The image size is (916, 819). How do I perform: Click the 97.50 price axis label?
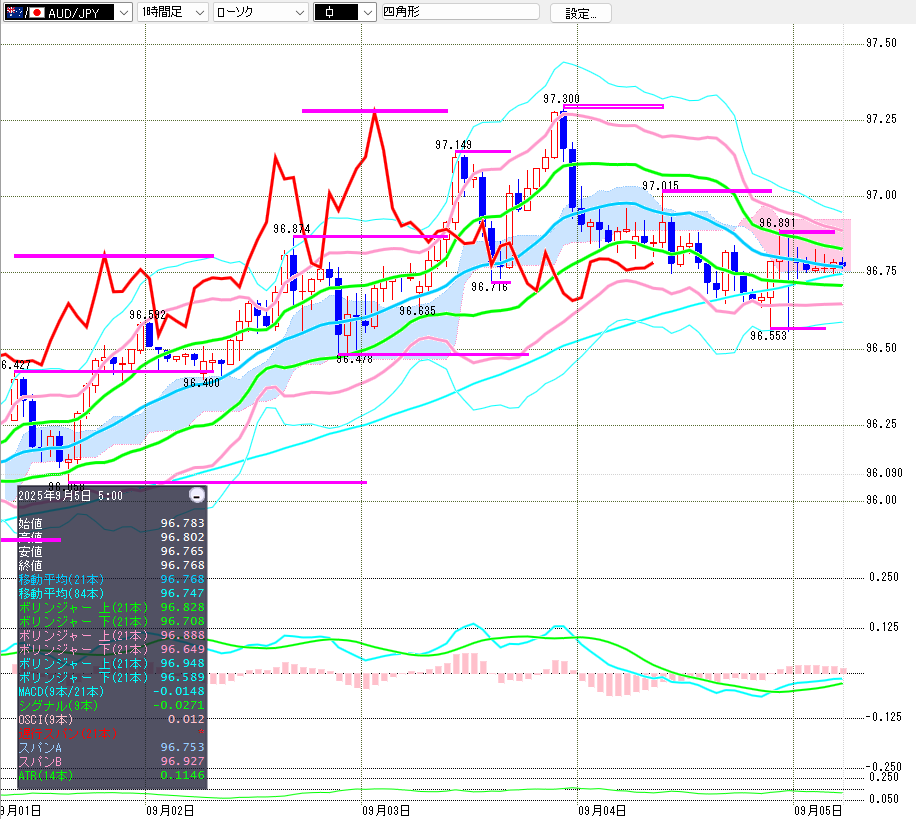pyautogui.click(x=881, y=43)
